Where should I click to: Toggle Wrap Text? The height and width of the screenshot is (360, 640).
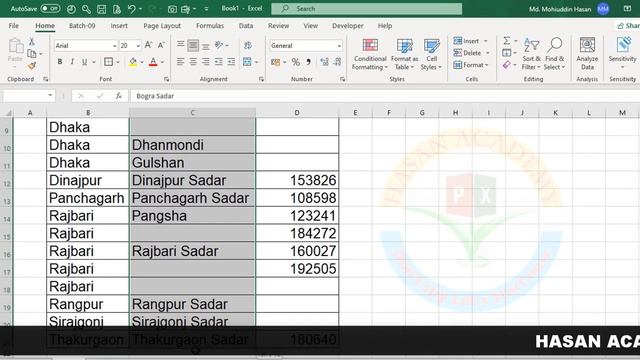[247, 45]
